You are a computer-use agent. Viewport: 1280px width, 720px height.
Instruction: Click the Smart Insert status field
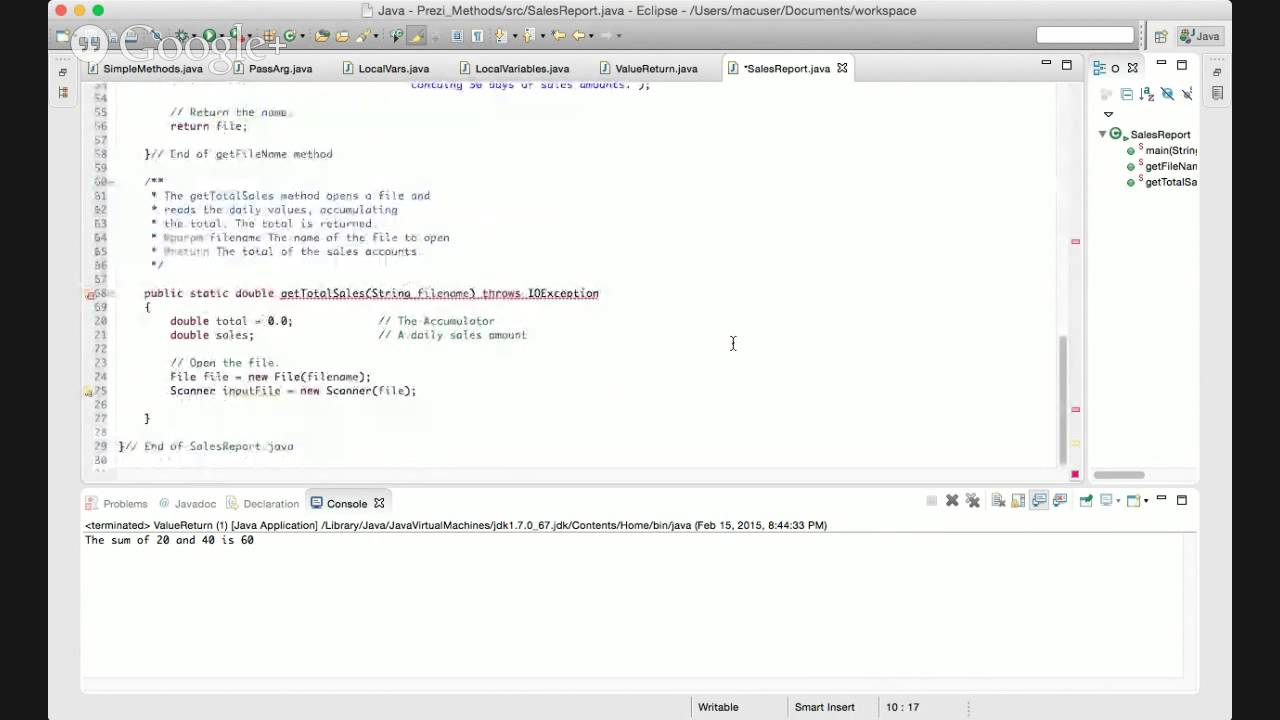pos(824,707)
